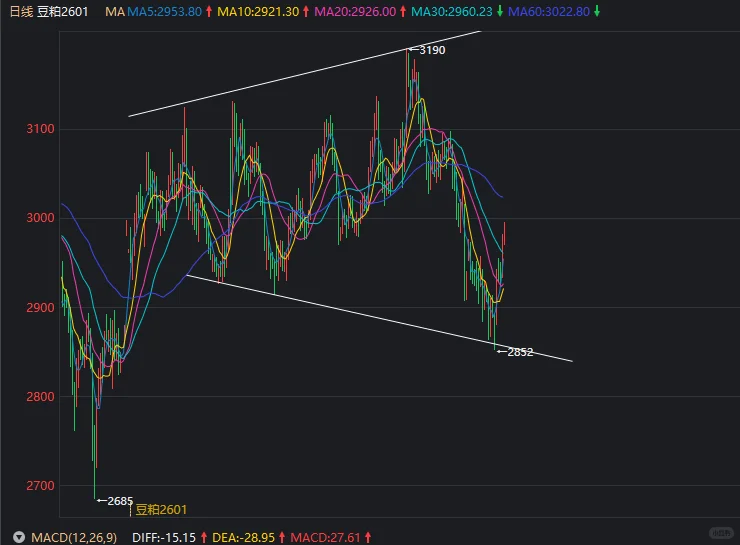Select the MA10:2921.30 value

pos(258,11)
